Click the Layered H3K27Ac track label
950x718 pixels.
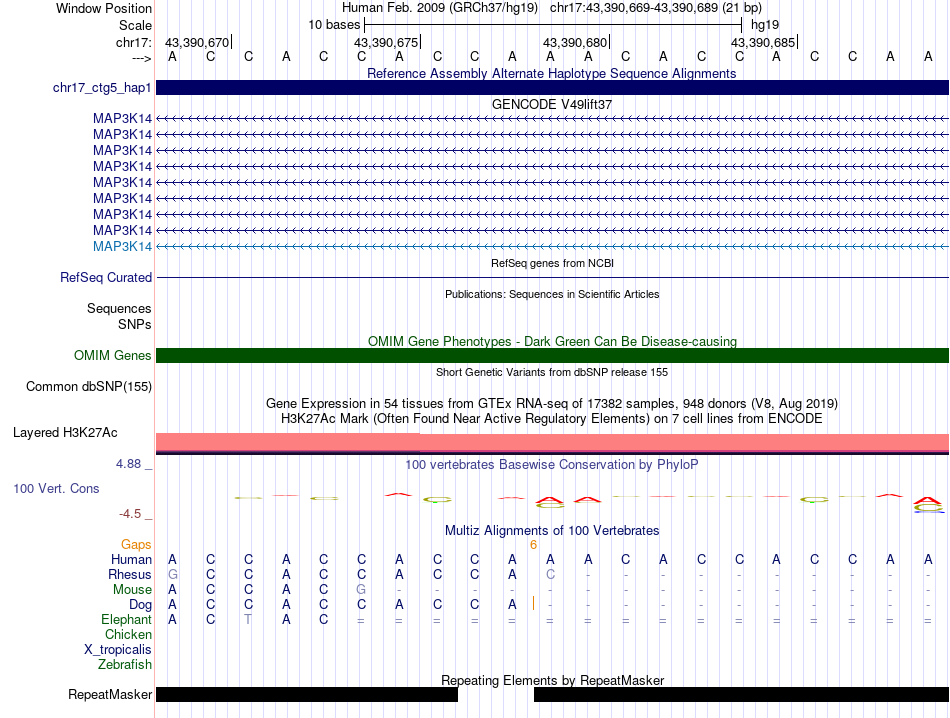65,433
